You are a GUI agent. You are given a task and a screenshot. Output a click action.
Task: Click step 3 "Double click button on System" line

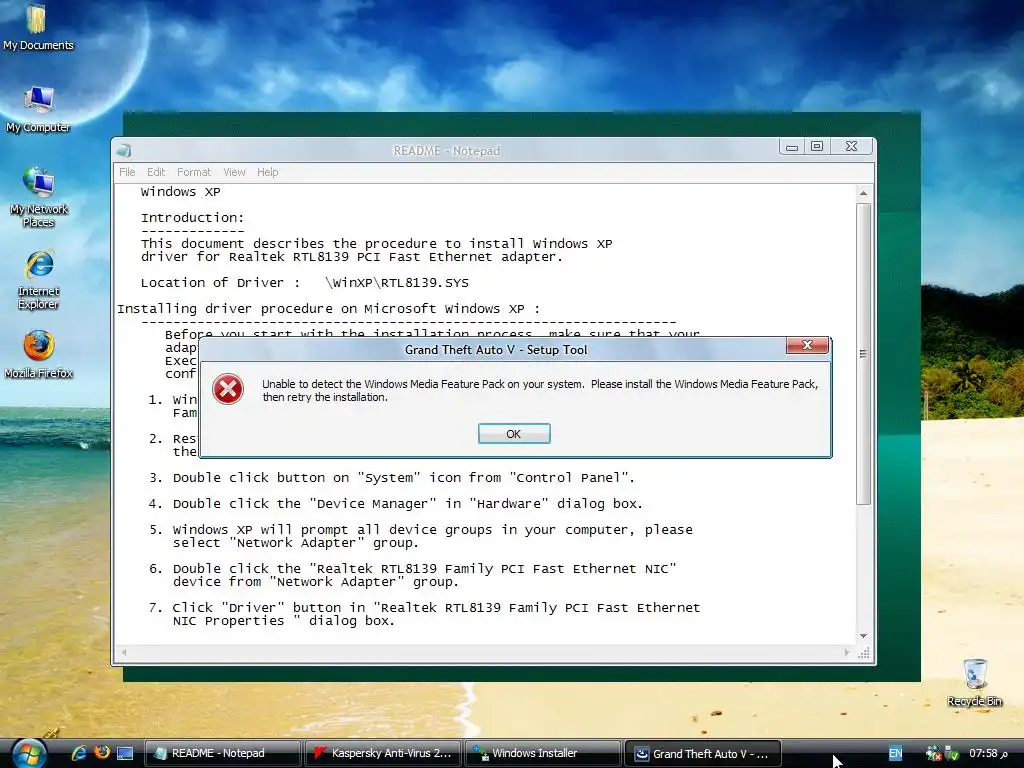point(392,478)
